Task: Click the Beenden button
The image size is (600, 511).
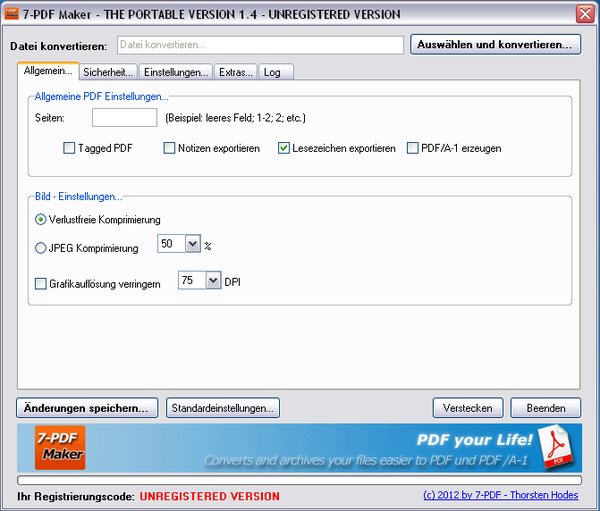Action: click(x=546, y=408)
